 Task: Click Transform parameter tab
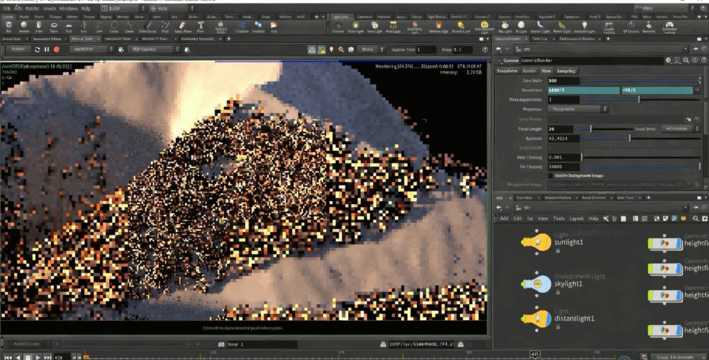507,71
